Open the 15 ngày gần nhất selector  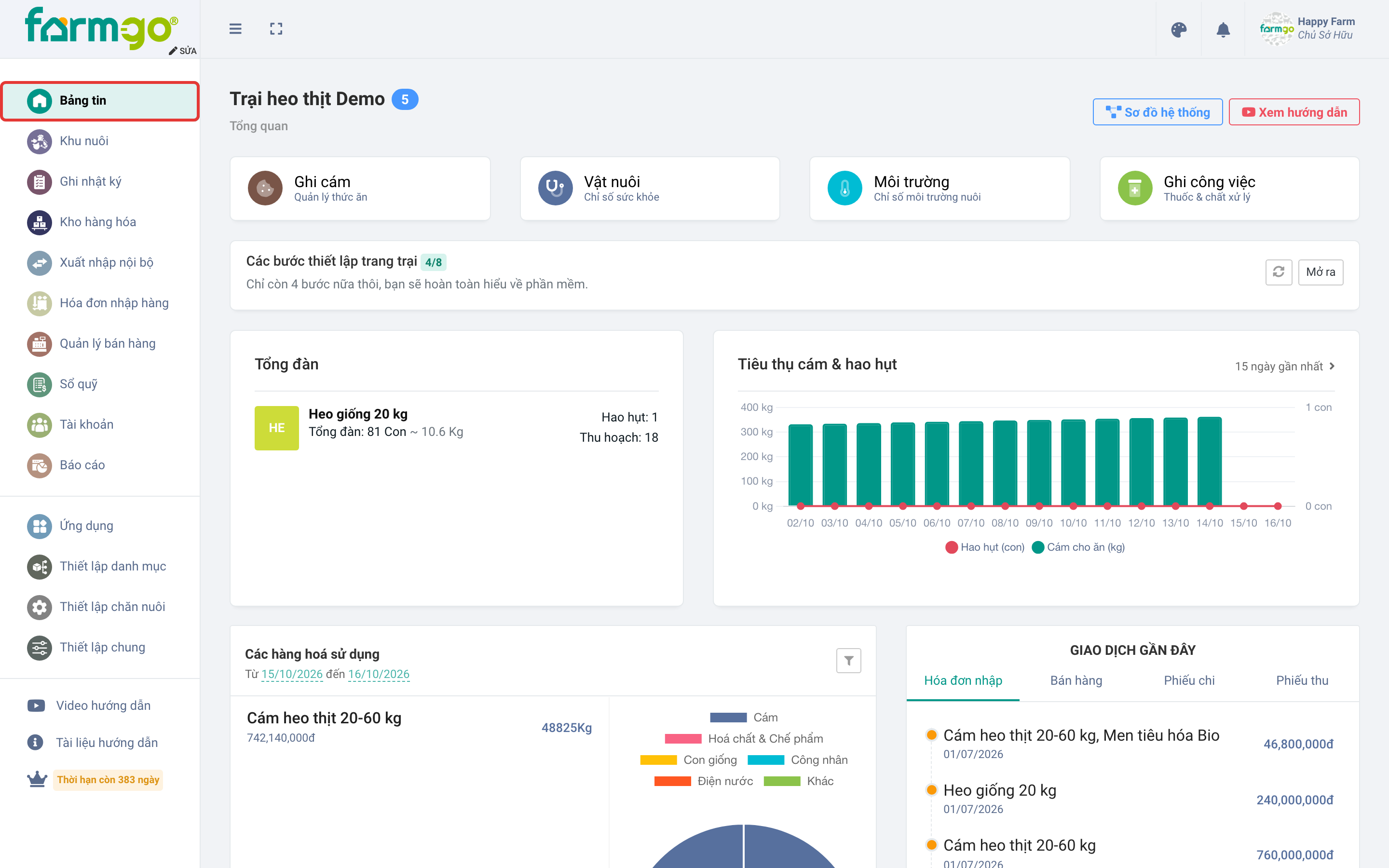(x=1284, y=366)
